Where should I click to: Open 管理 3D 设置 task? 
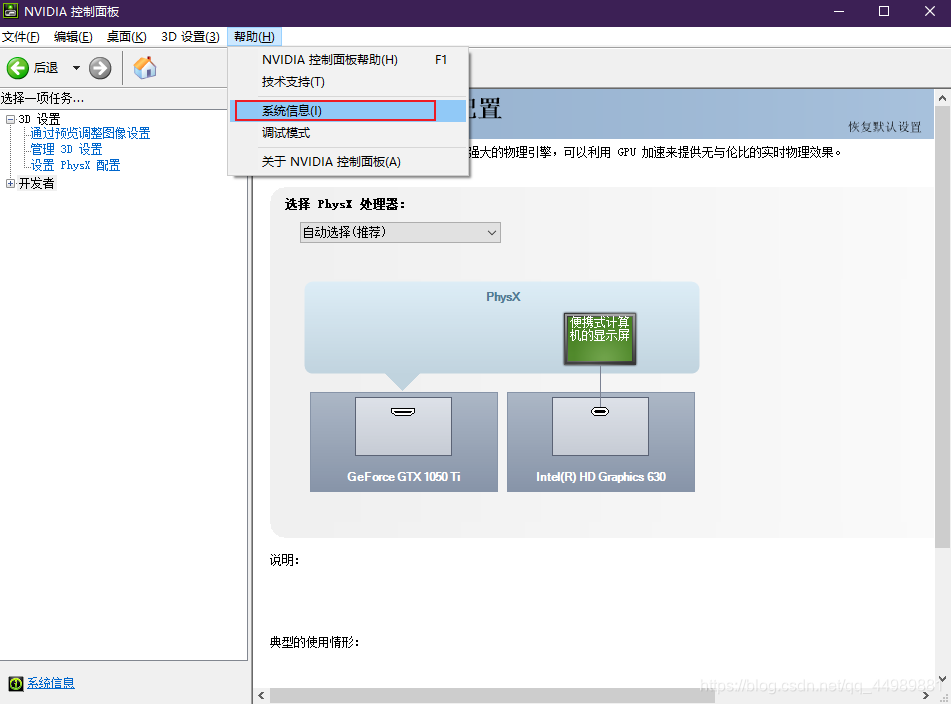tap(66, 149)
